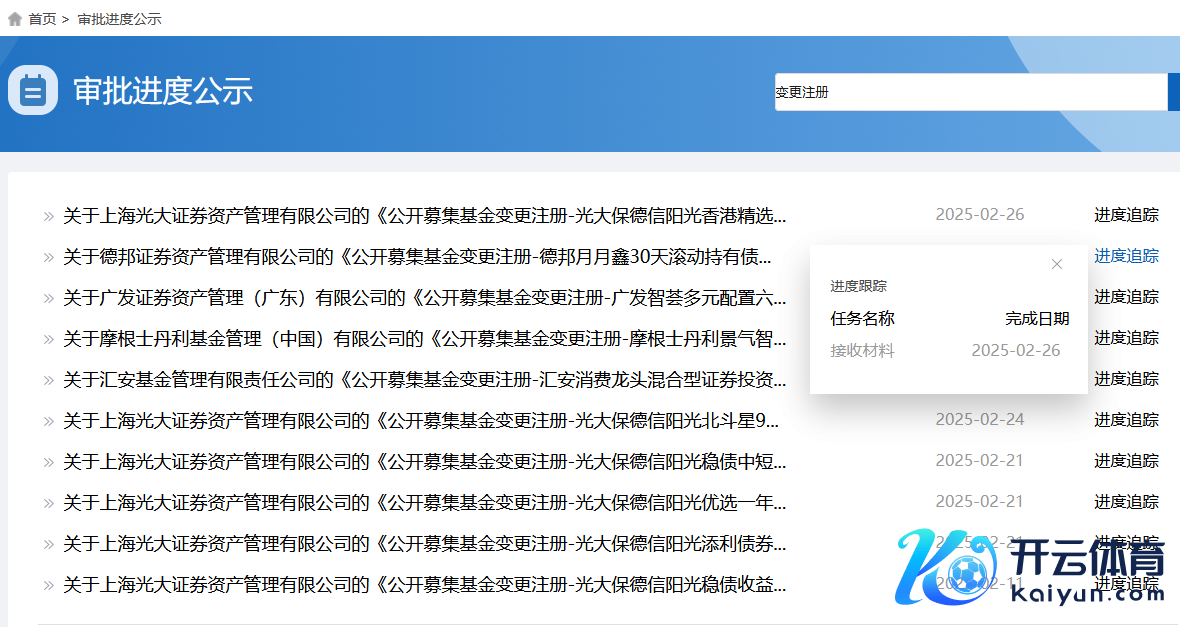Open 审批进度公示 breadcrumb item

119,19
